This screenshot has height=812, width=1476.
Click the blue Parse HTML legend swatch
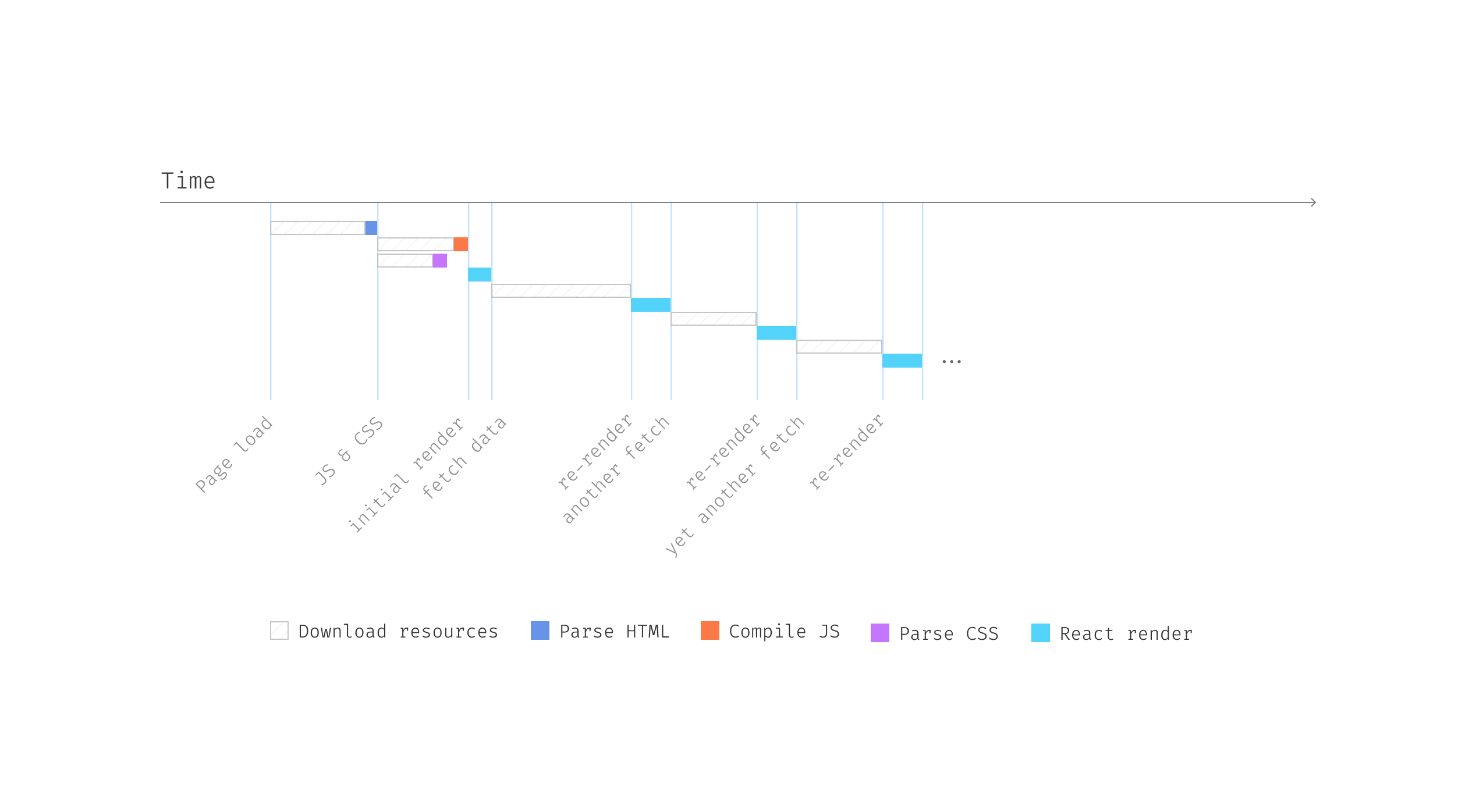click(540, 631)
